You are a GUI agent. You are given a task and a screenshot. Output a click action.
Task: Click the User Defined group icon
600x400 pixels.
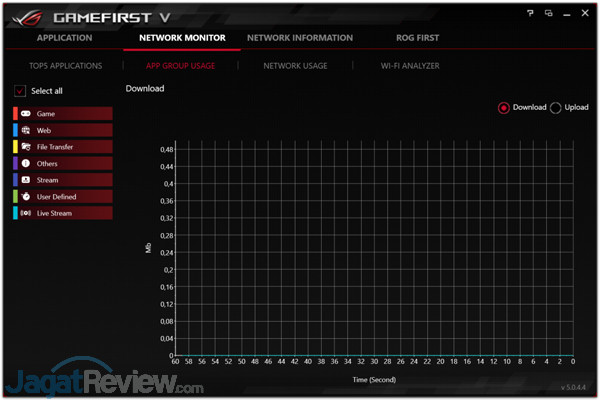(x=26, y=196)
